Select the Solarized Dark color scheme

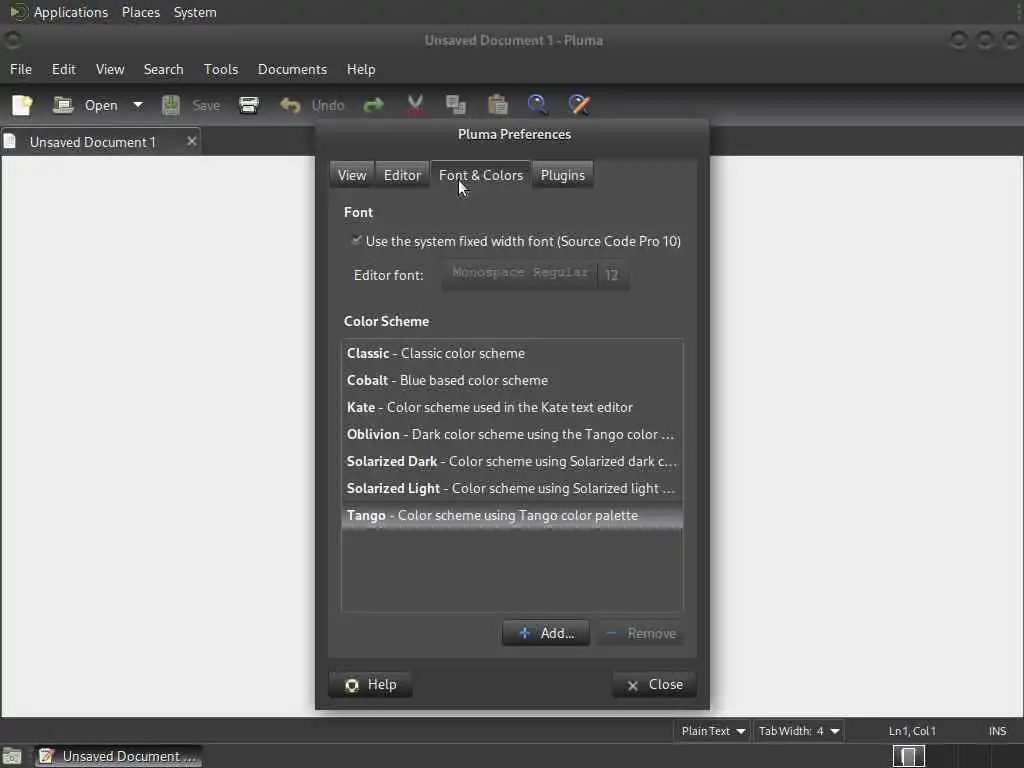click(x=512, y=461)
